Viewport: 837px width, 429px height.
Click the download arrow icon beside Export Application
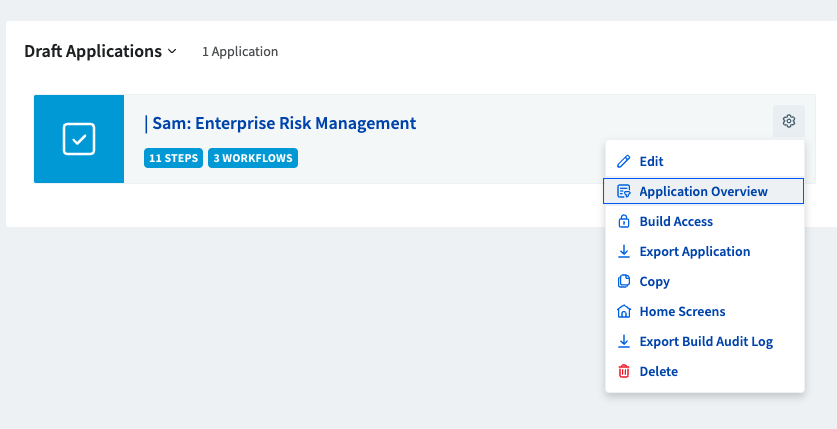[x=623, y=251]
